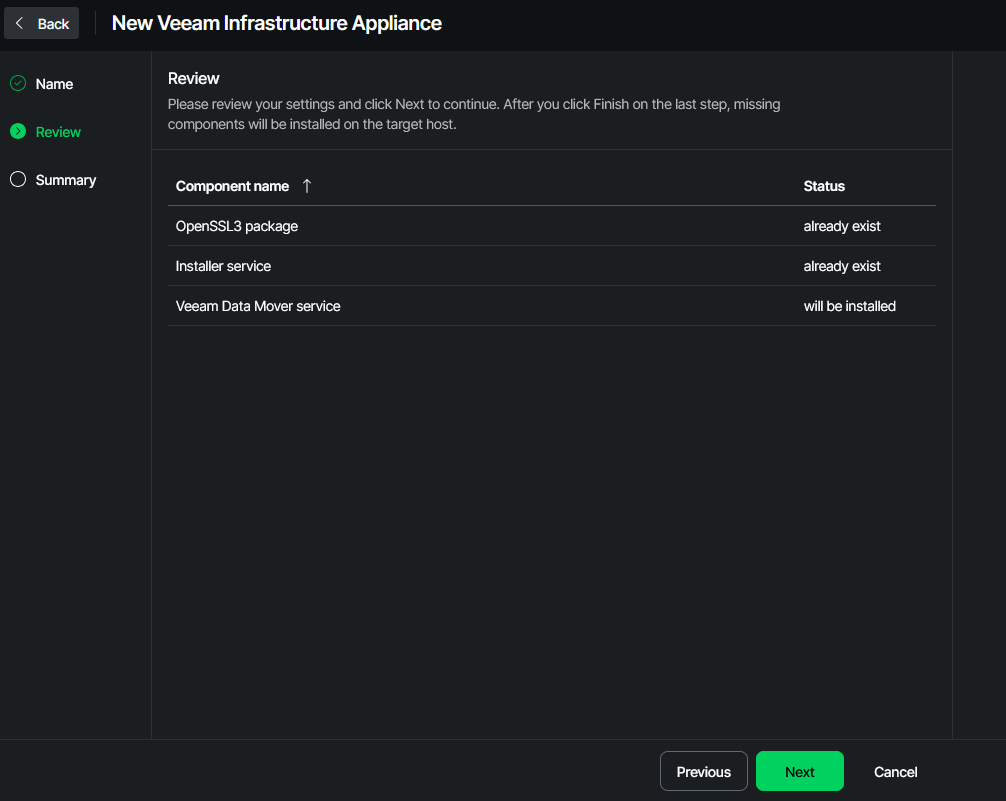The height and width of the screenshot is (801, 1006).
Task: Click the green checkmark icon beside Name
Action: point(18,84)
